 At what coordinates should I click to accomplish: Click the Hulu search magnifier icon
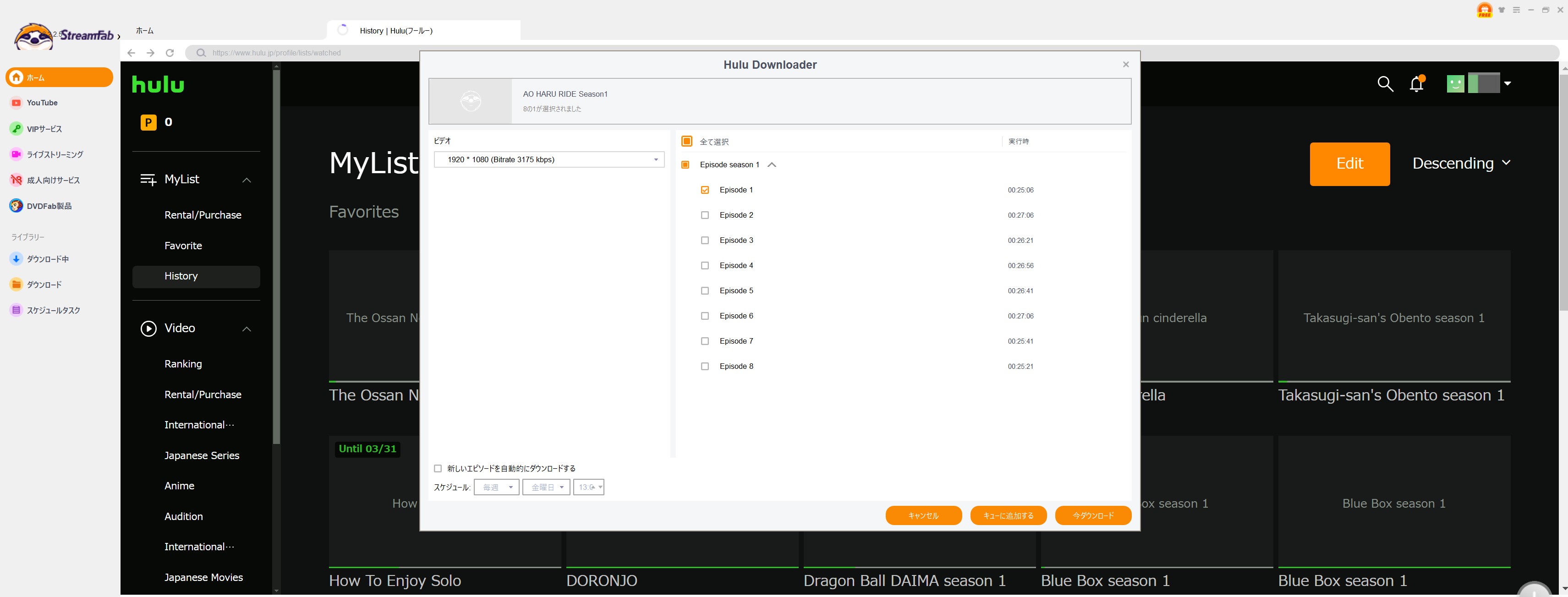[1385, 83]
